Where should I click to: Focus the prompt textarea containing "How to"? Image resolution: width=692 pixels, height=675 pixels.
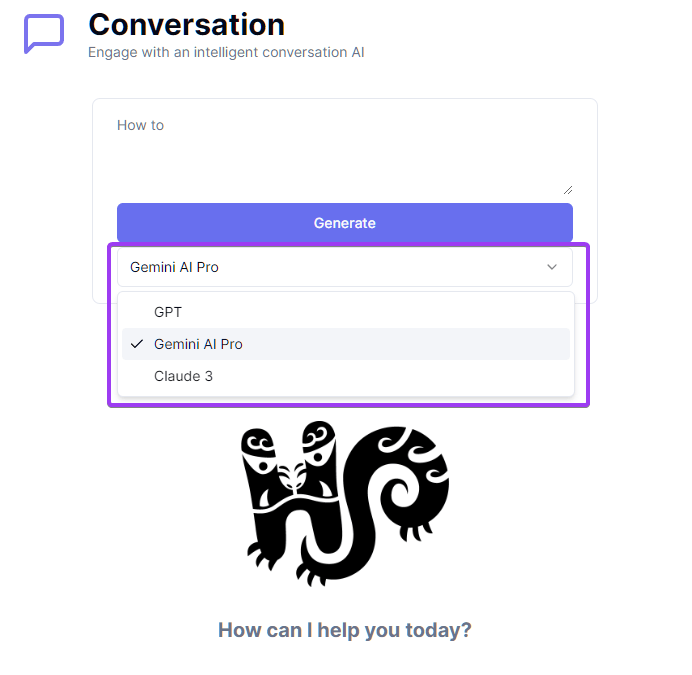(345, 154)
